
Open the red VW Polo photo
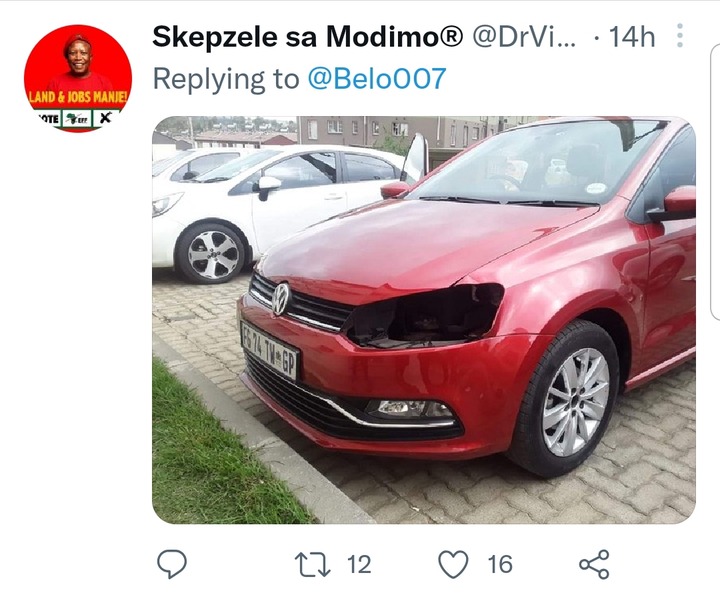(x=424, y=320)
